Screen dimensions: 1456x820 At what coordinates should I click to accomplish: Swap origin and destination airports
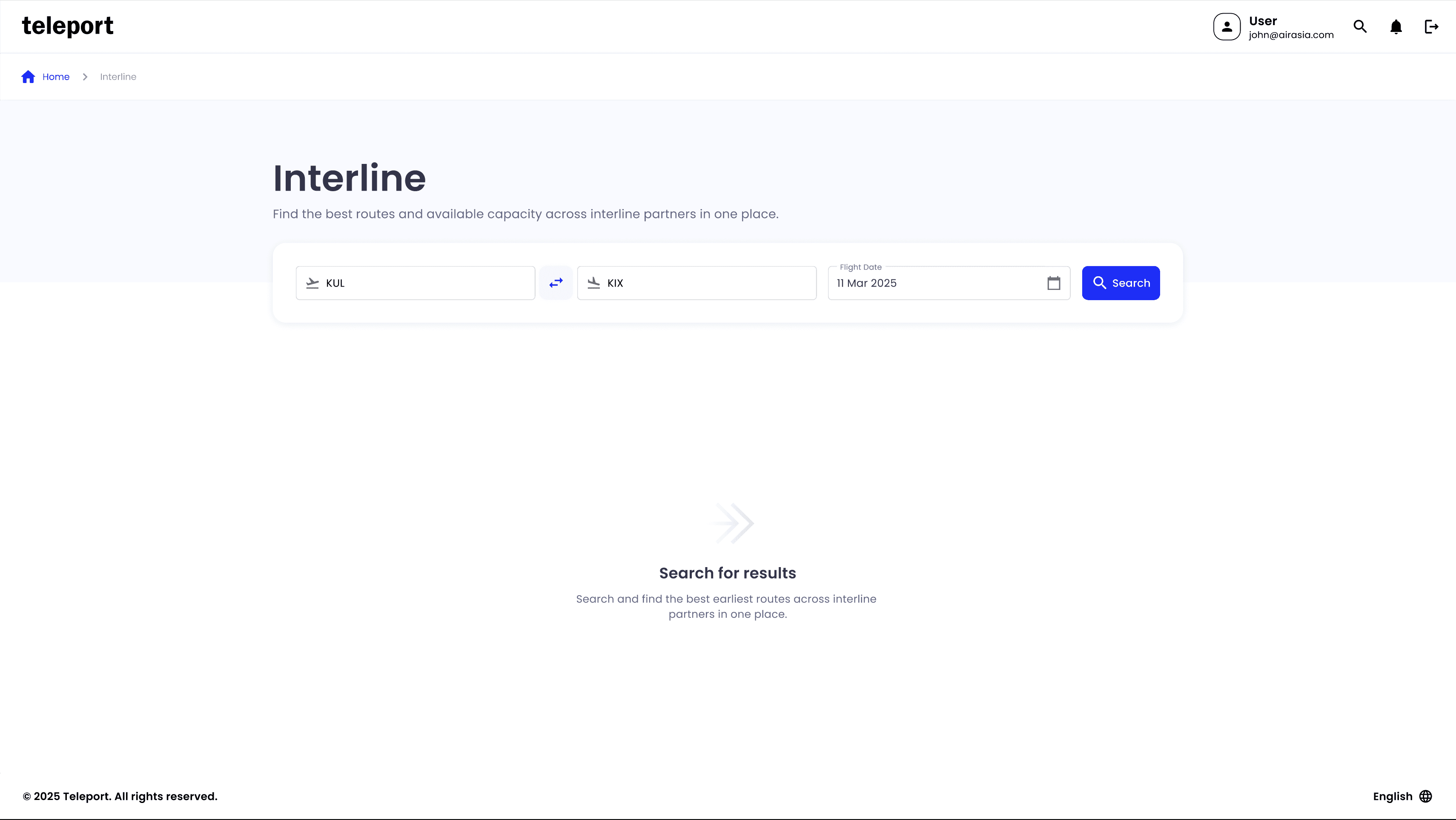pyautogui.click(x=556, y=283)
